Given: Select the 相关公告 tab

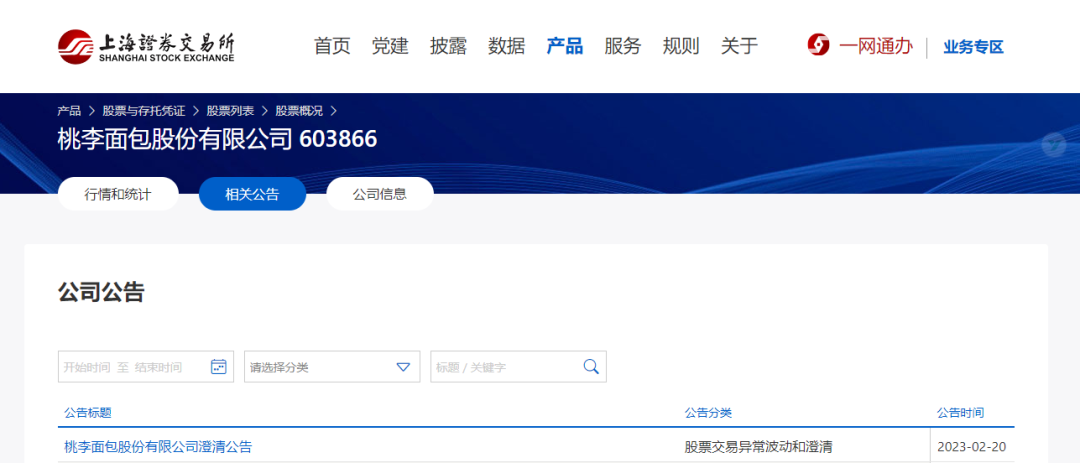Looking at the screenshot, I should tap(252, 194).
